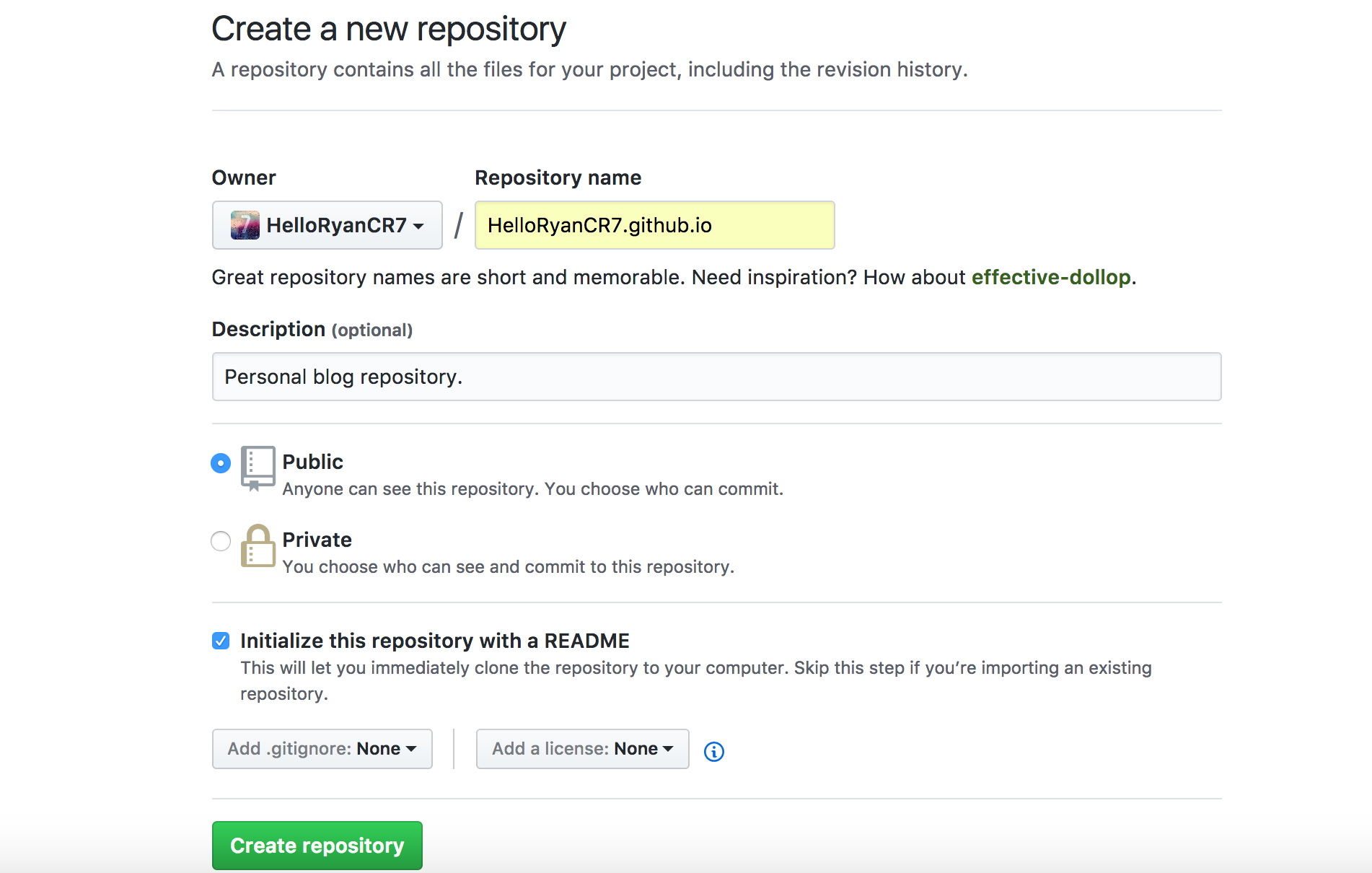Uncheck Initialize this repository with a README
The image size is (1372, 873).
221,641
